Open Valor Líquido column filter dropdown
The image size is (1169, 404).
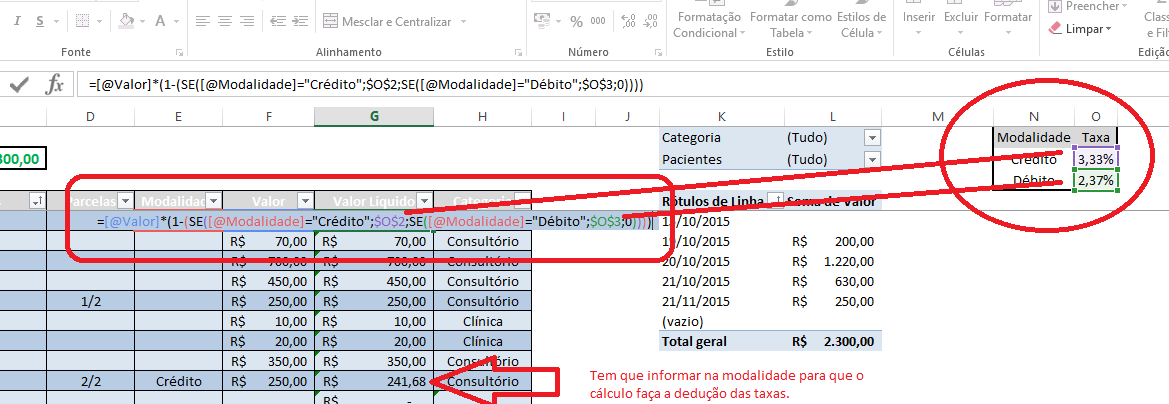point(425,201)
